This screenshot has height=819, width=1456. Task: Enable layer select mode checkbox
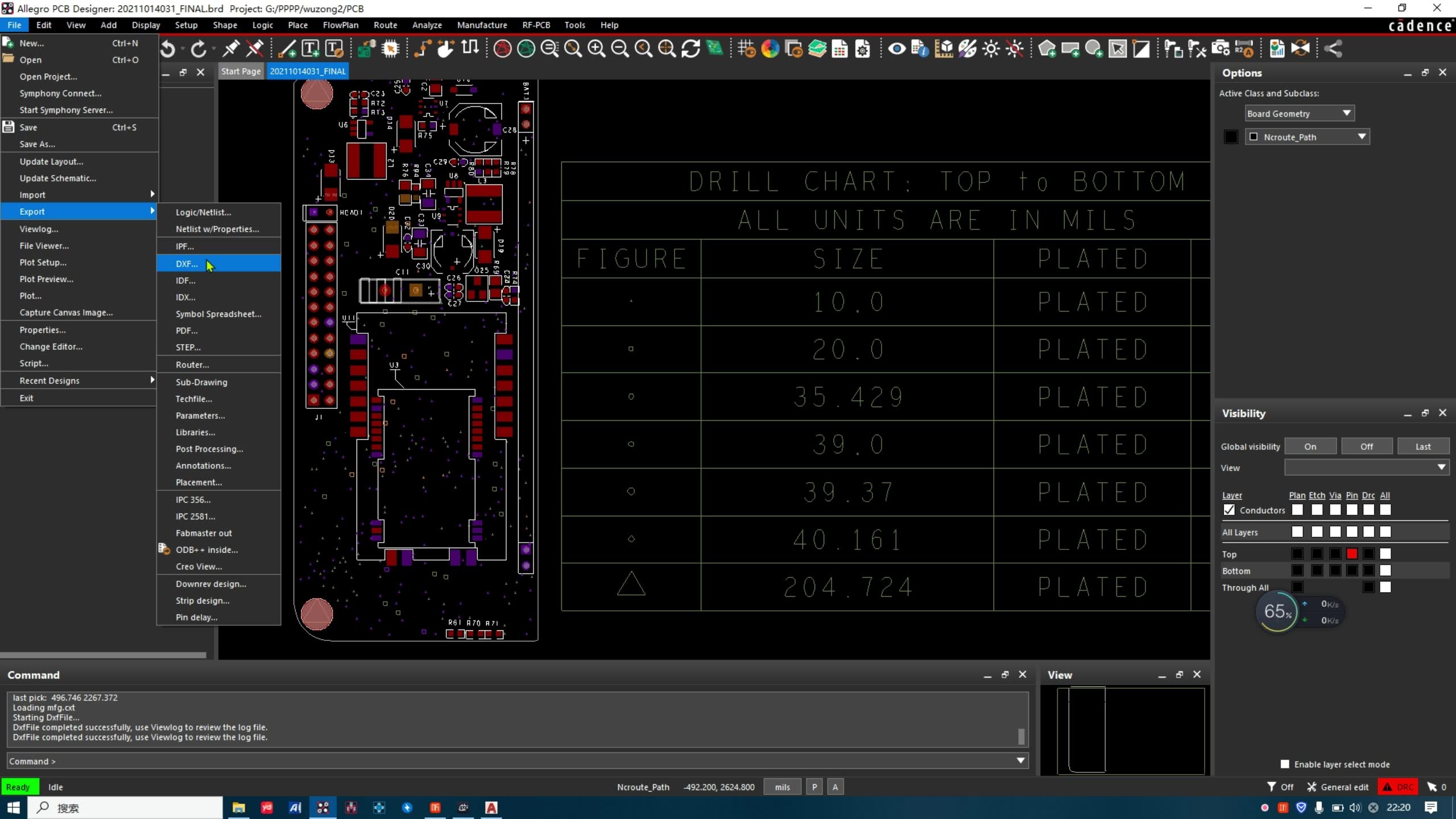click(x=1285, y=764)
